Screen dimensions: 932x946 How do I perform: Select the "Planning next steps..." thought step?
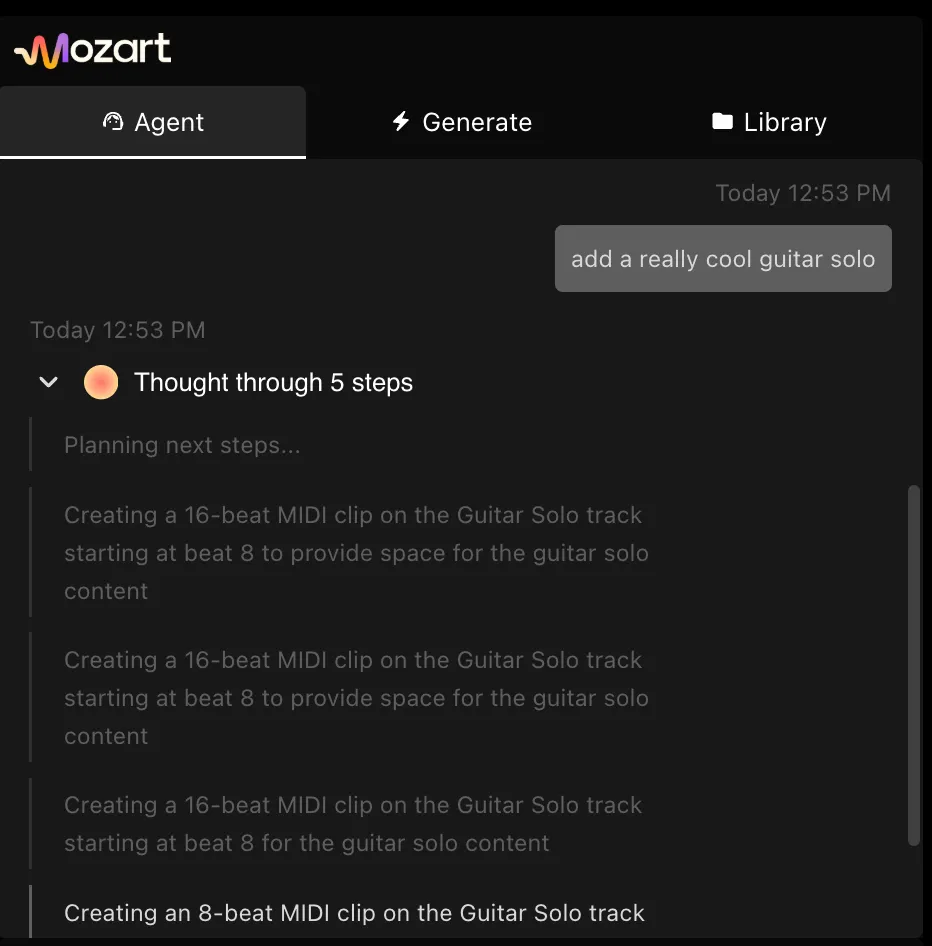(182, 445)
